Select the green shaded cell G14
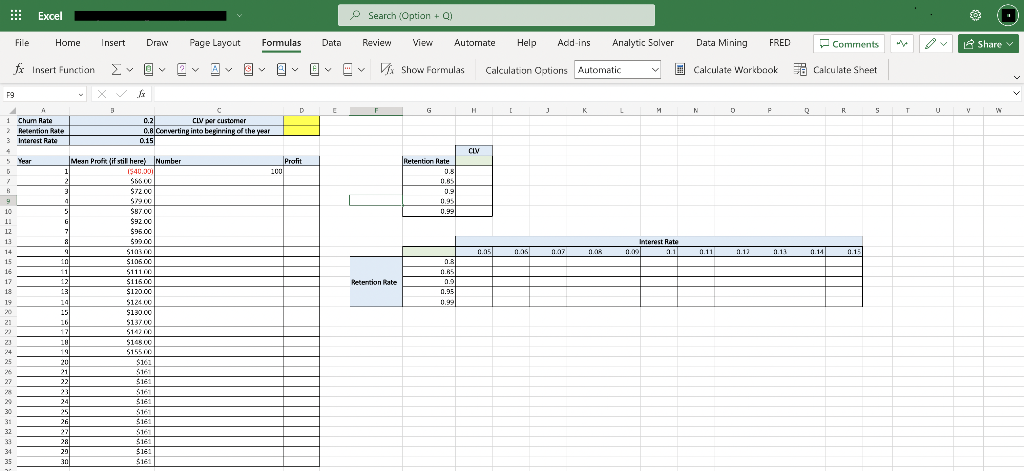Screen dimensions: 1024x471 429,251
